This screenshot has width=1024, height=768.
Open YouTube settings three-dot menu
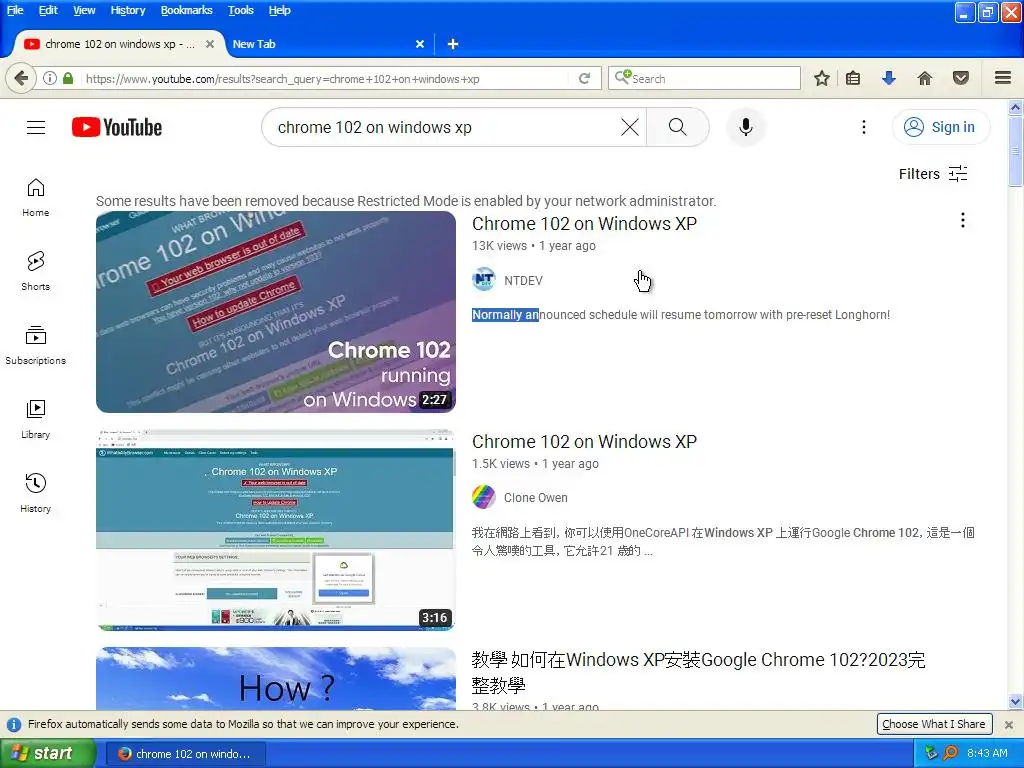863,127
